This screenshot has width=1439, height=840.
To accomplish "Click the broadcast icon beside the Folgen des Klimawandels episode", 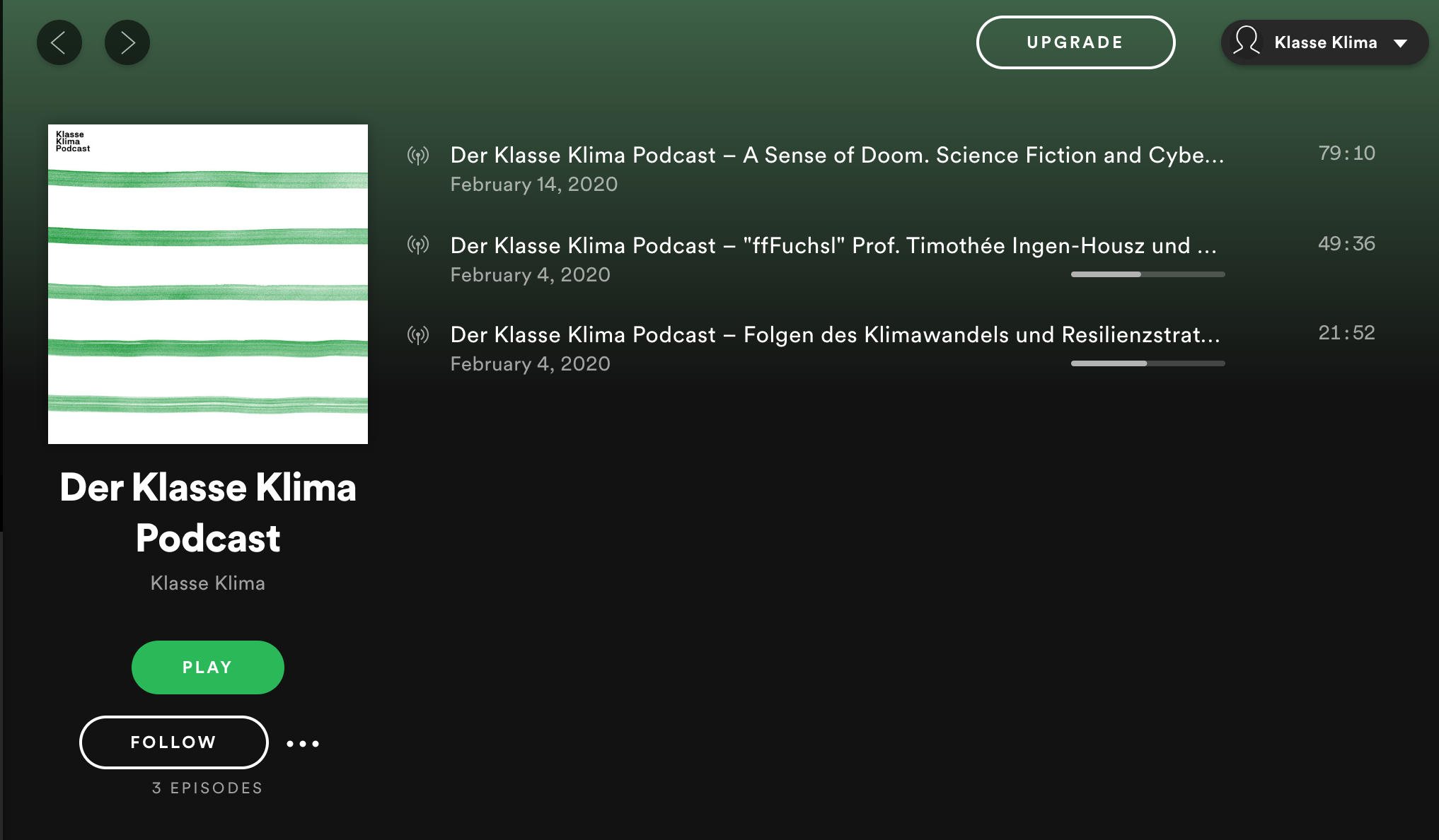I will 419,336.
